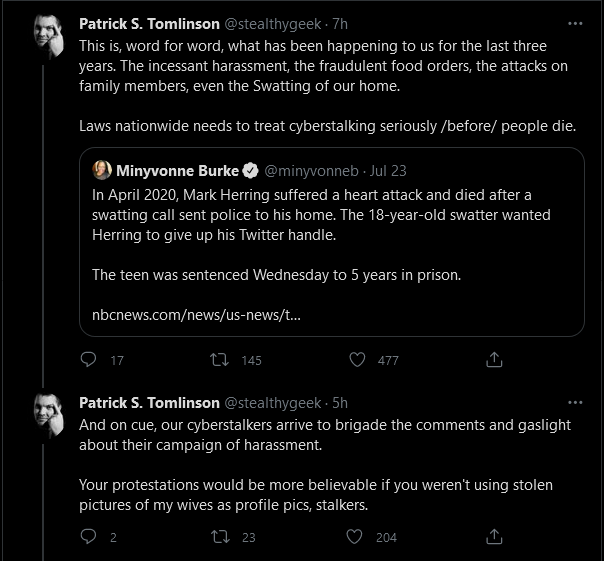Visit @stealthygeek handle in first tweet
604x561 pixels.
(272, 24)
